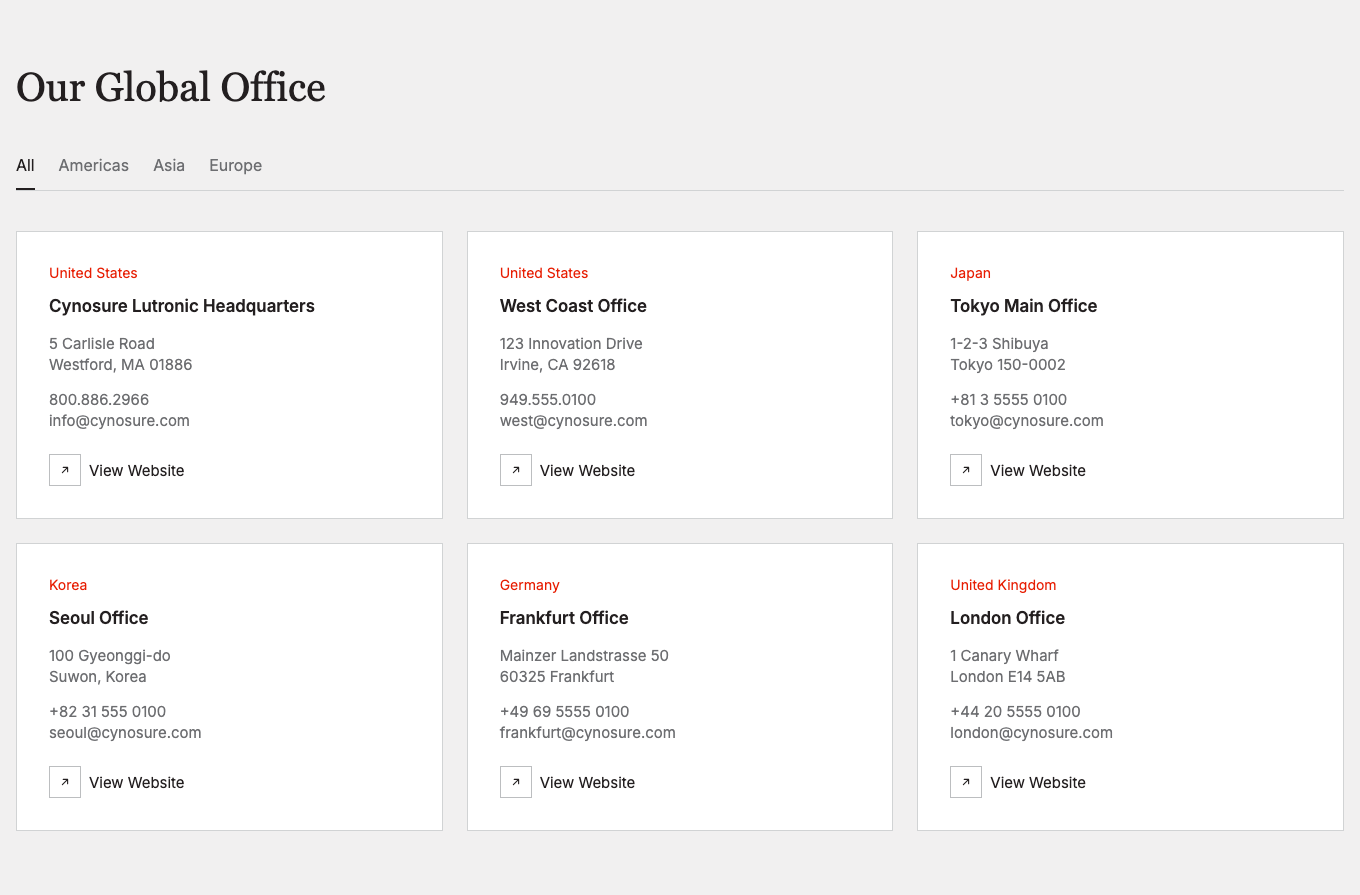Image resolution: width=1360 pixels, height=895 pixels.
Task: Click the 100 Gyeonggi-do address line
Action: click(110, 656)
